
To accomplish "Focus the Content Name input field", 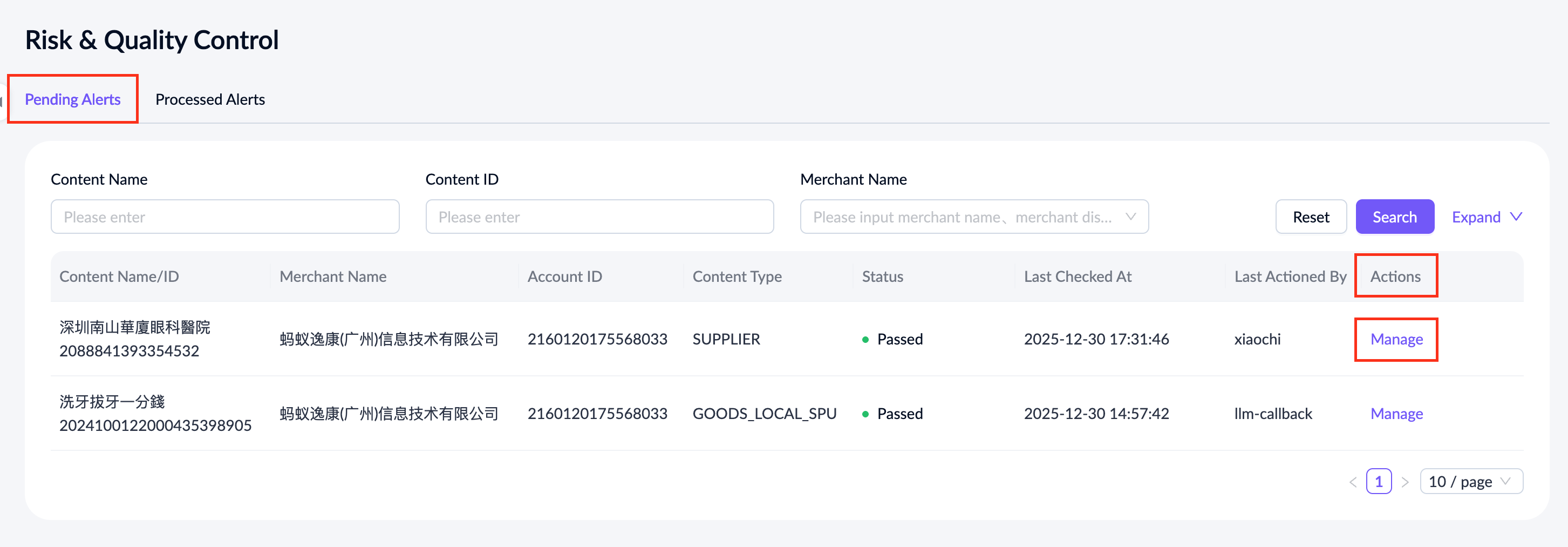I will 224,217.
